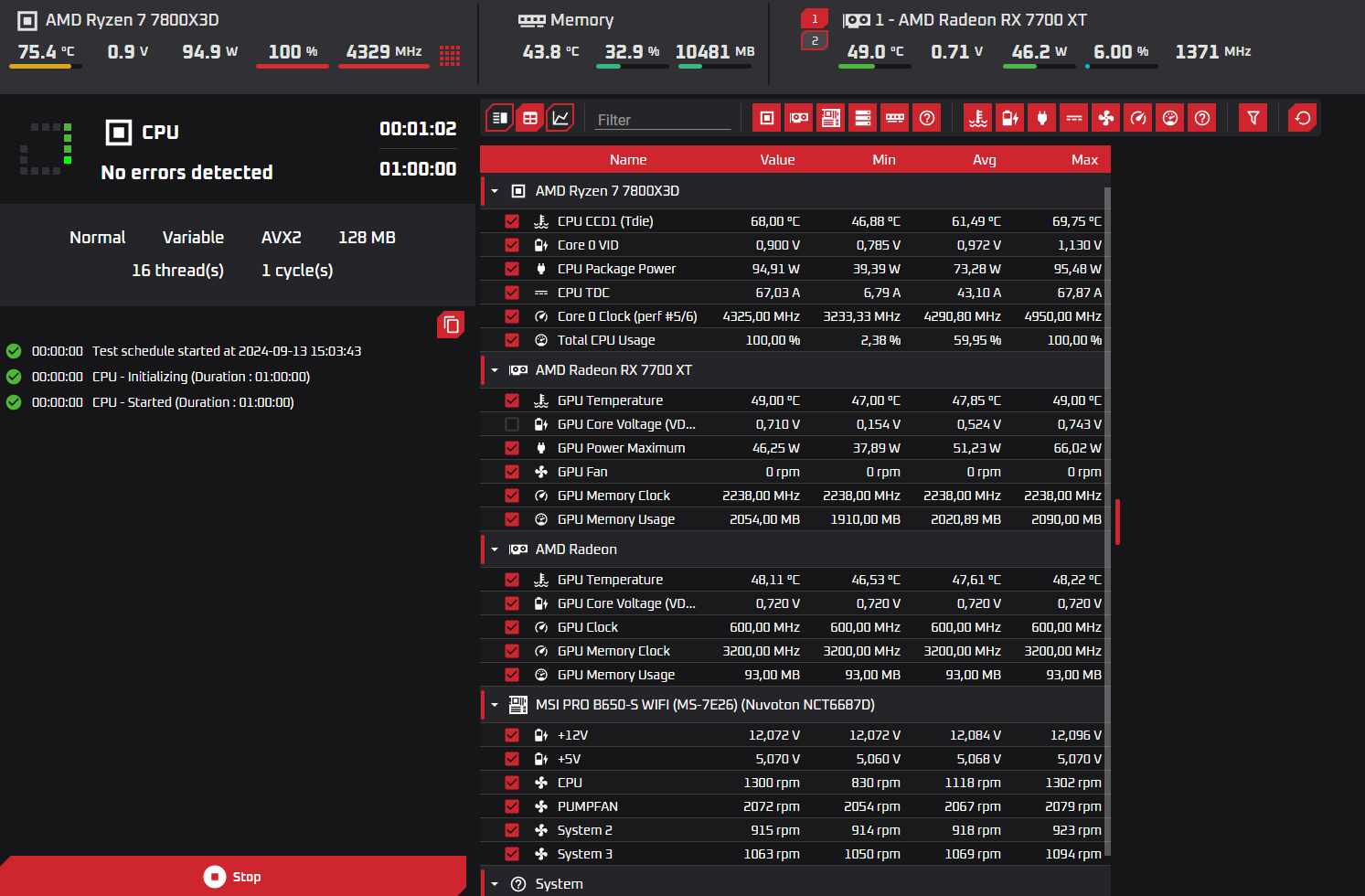Reset sensor statistics with the circular arrow icon

[x=1303, y=118]
